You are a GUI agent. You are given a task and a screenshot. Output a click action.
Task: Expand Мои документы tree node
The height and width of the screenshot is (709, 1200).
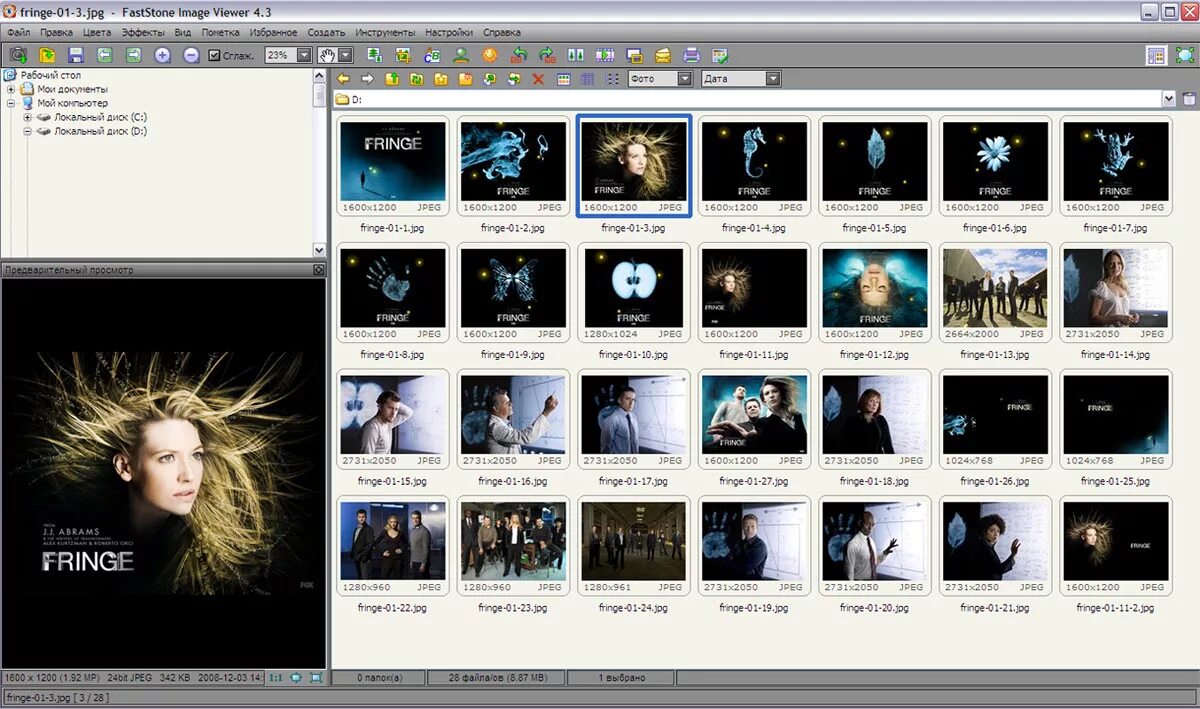(x=11, y=89)
